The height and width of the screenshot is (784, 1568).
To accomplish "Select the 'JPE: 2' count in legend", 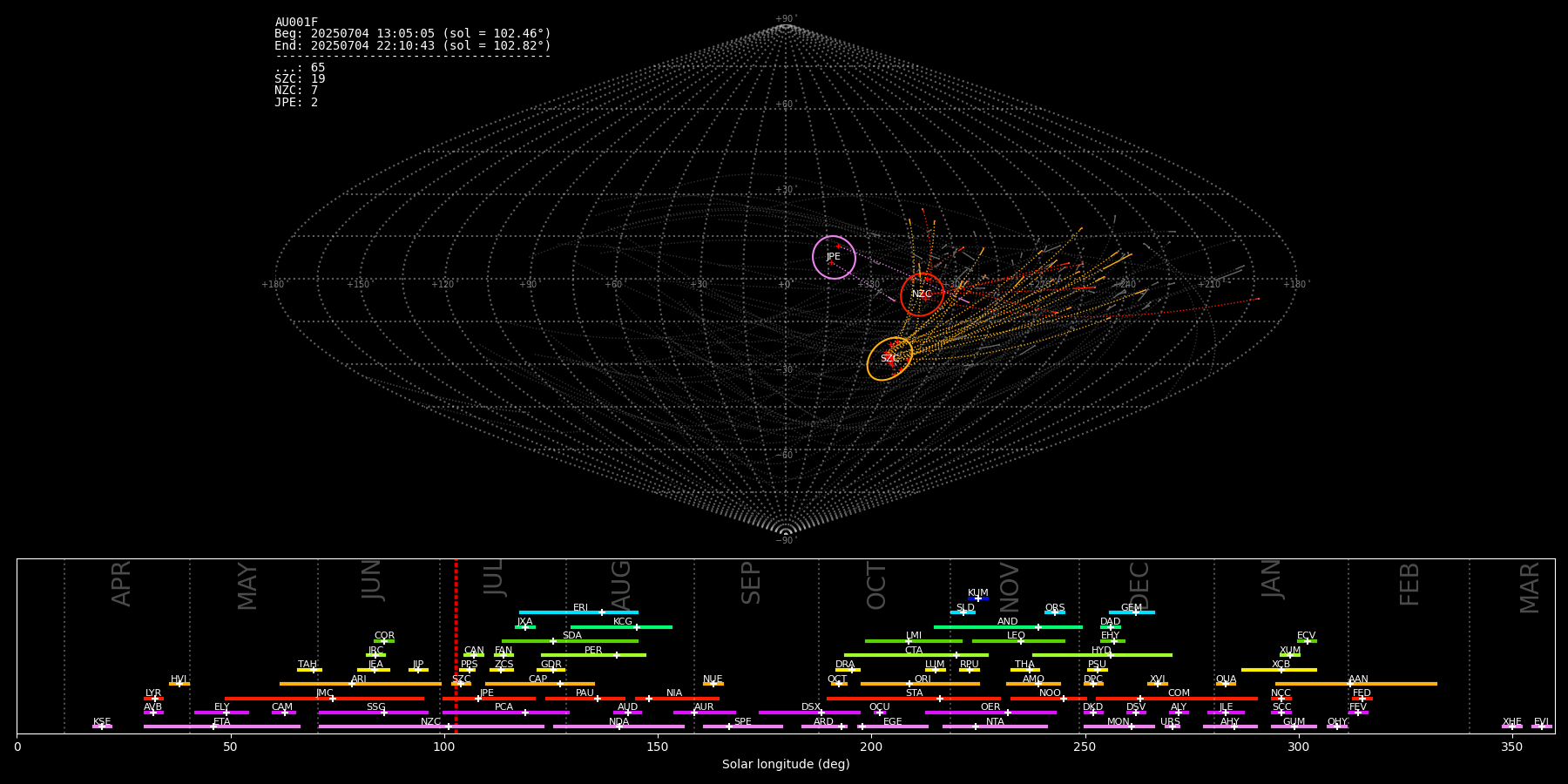I will 296,102.
